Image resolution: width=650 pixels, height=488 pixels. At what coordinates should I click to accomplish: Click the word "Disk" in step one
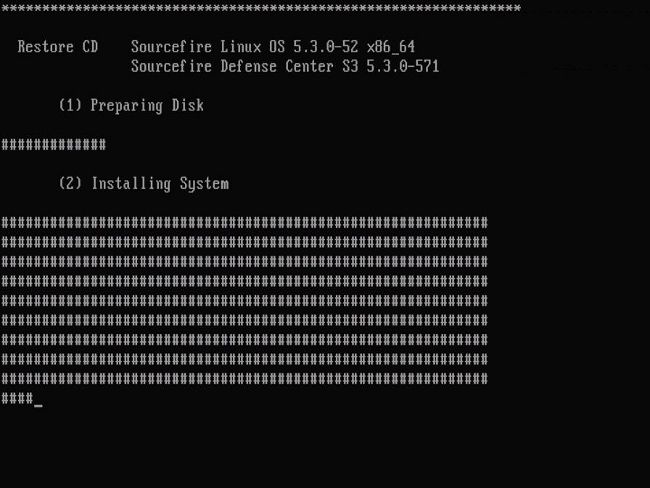coord(187,105)
